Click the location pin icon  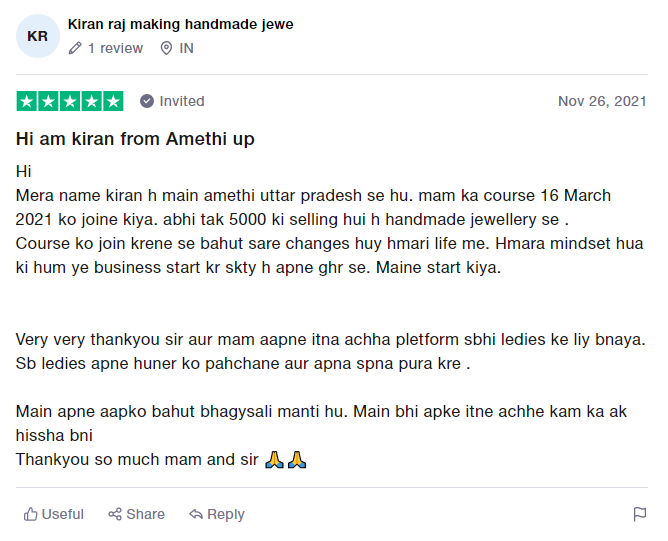pyautogui.click(x=166, y=48)
